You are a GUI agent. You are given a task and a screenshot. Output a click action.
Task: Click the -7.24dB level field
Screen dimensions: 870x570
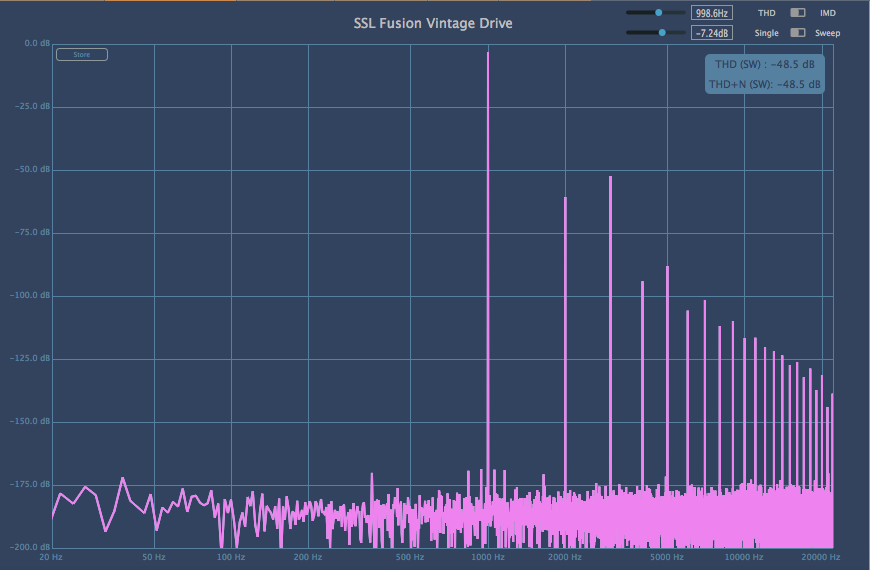(x=712, y=33)
